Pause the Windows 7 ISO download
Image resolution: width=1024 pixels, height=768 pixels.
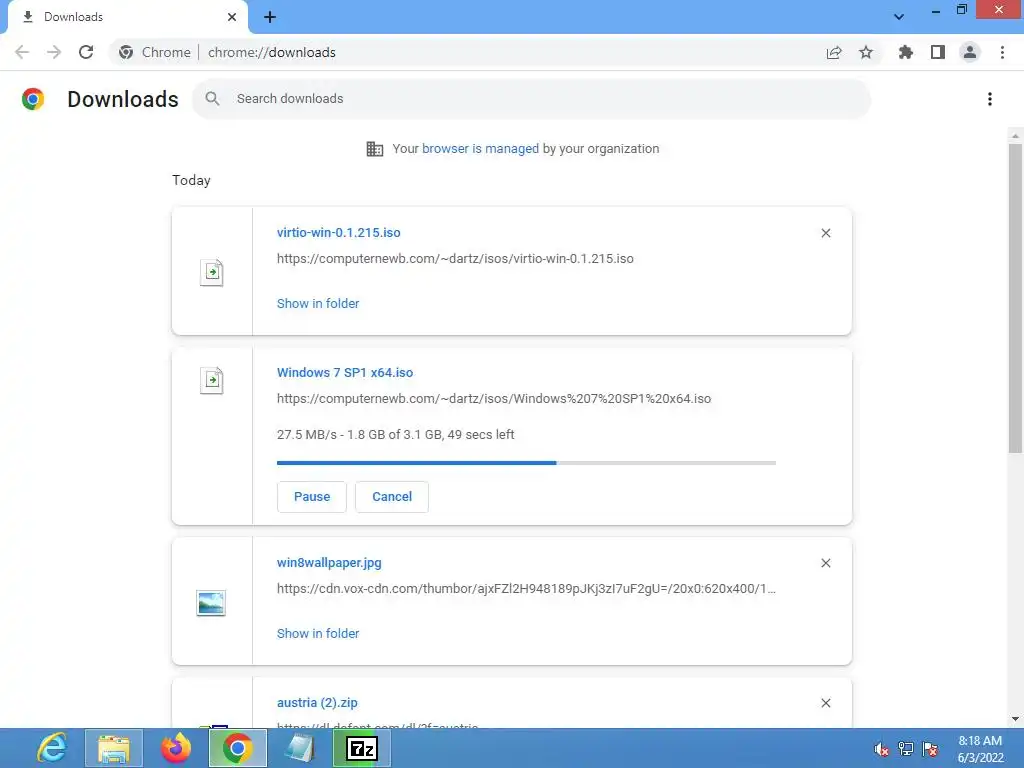(x=312, y=497)
